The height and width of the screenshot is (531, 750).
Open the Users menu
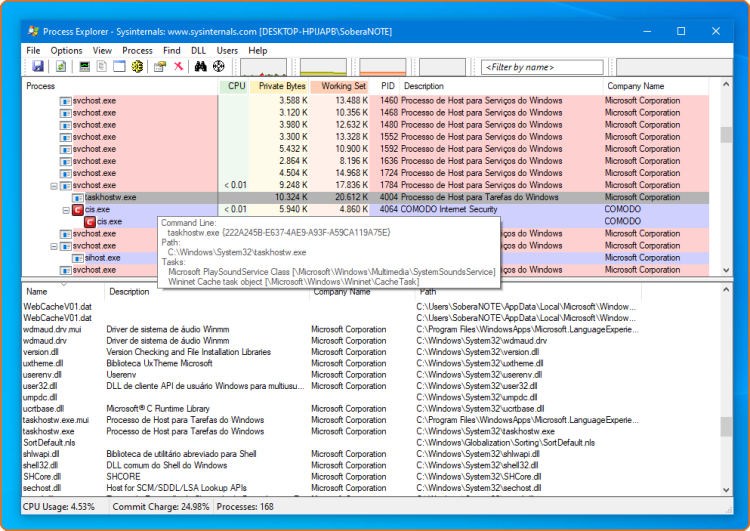(x=227, y=50)
